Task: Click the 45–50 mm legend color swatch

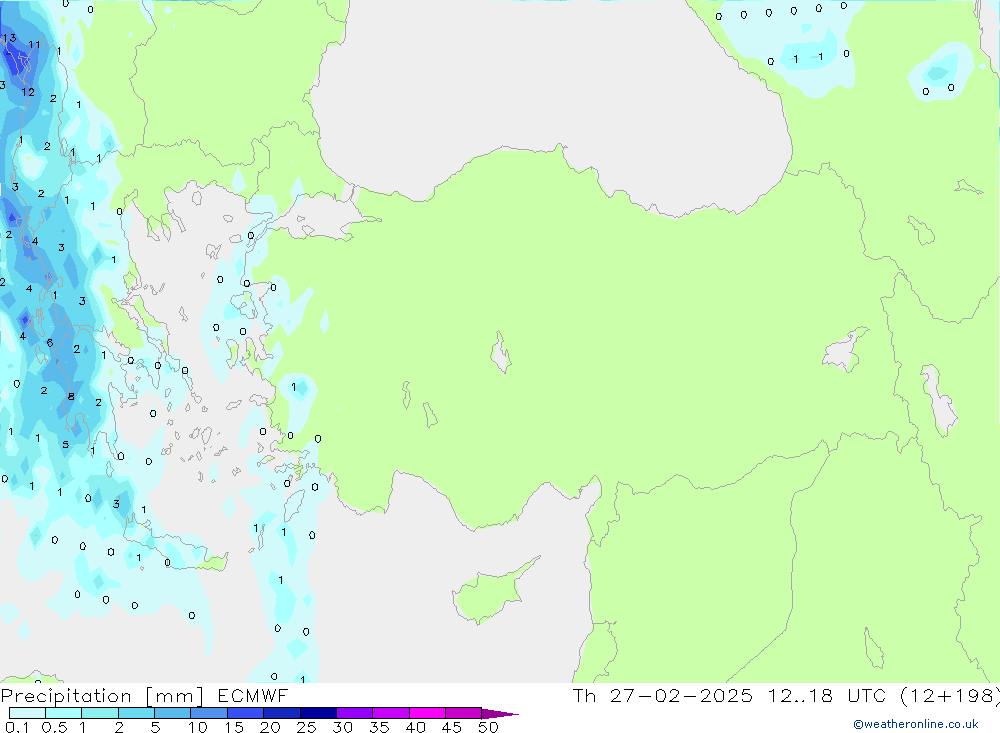Action: (463, 713)
